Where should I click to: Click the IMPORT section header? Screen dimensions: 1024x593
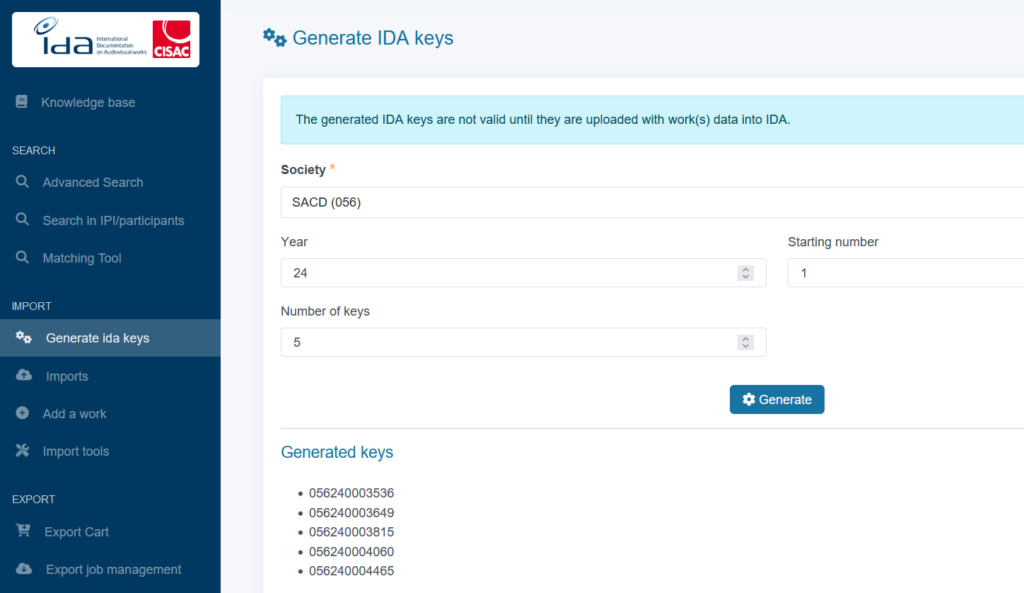point(31,306)
